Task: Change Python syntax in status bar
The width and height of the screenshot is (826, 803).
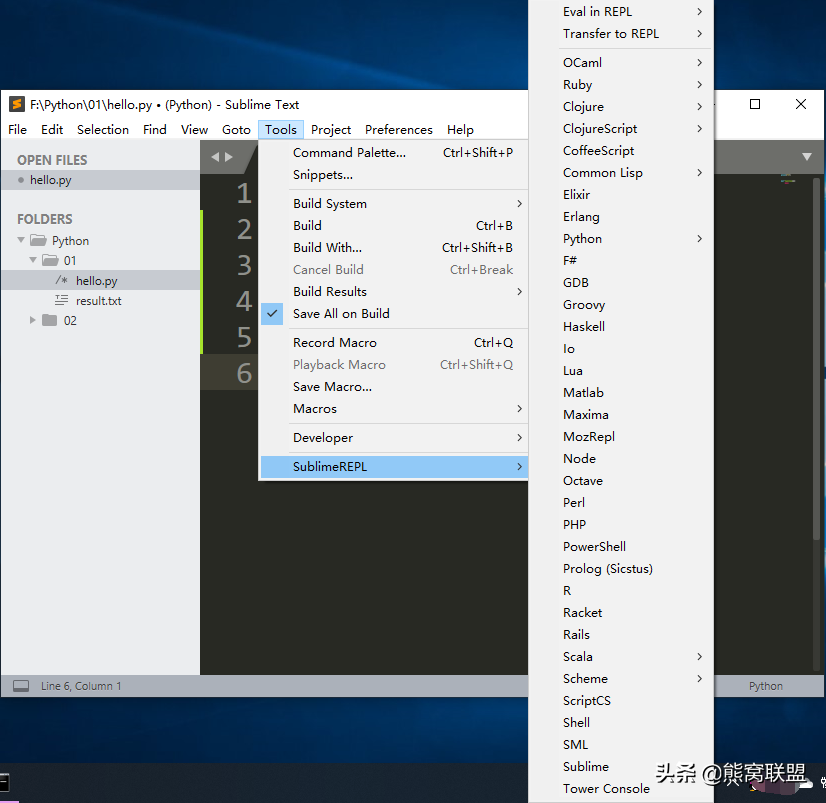Action: click(x=765, y=686)
